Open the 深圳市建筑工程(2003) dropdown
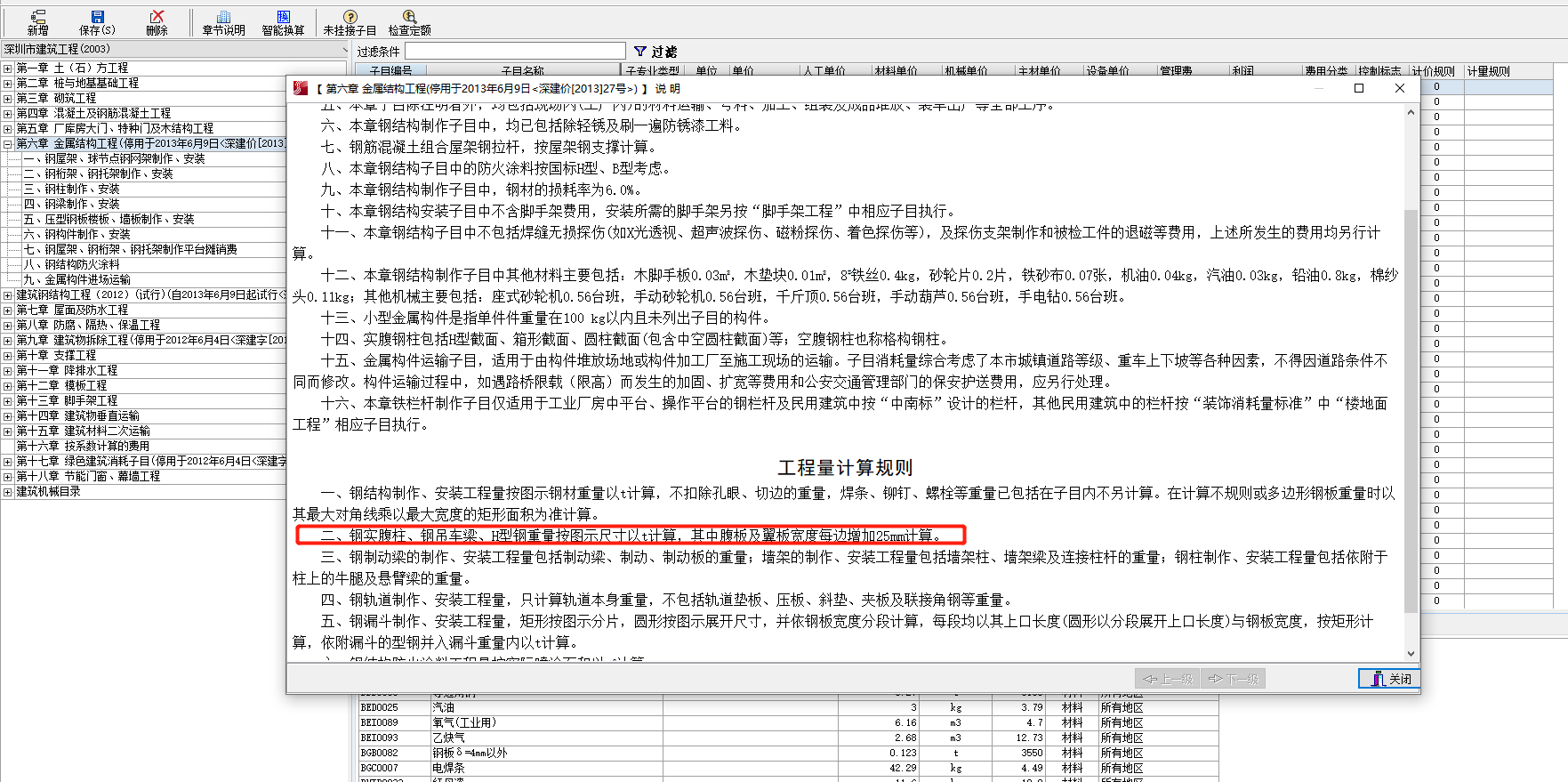This screenshot has width=1568, height=782. (x=344, y=50)
